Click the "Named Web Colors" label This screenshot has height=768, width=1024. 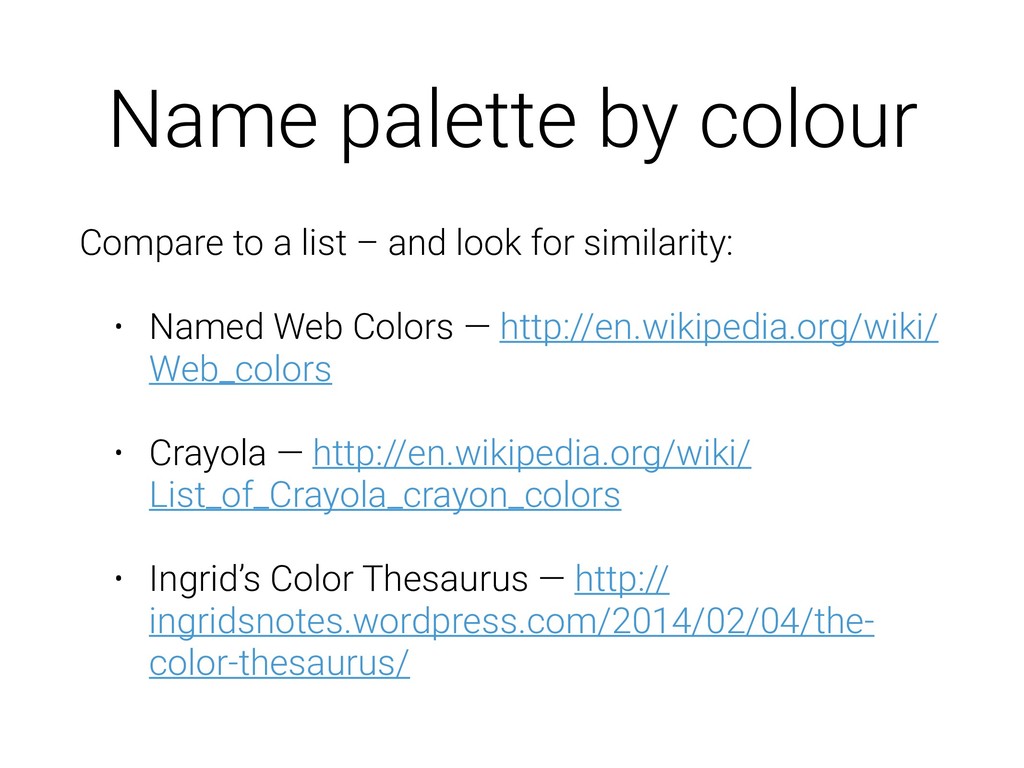pos(300,327)
